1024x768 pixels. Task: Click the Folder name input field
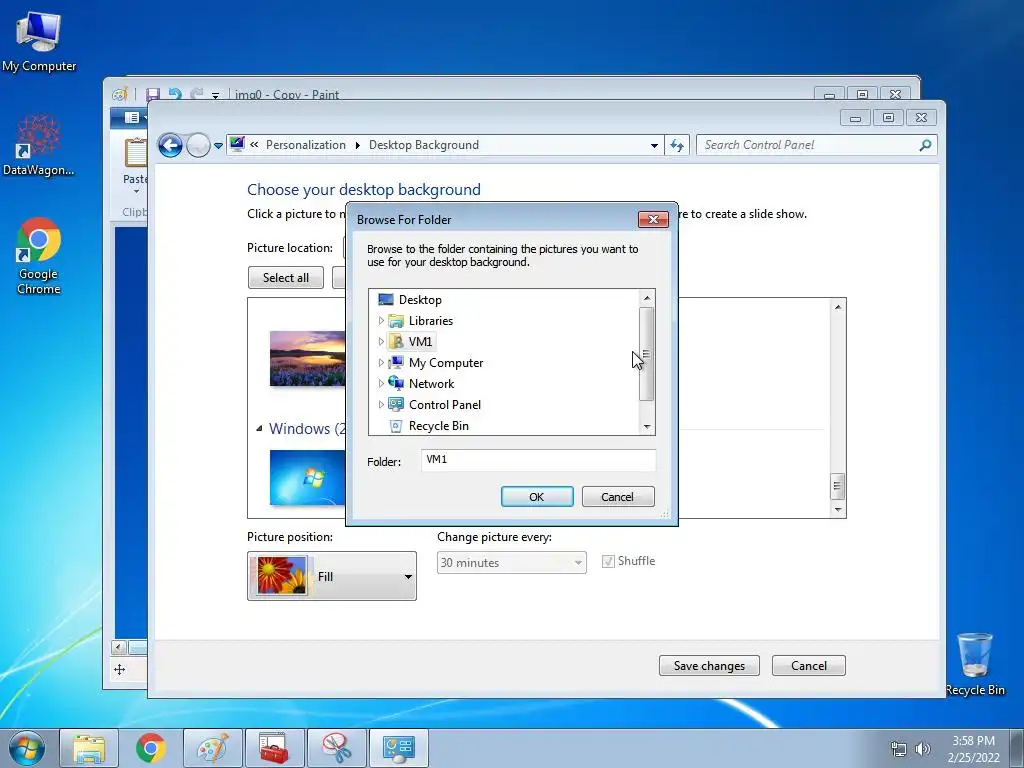click(538, 460)
